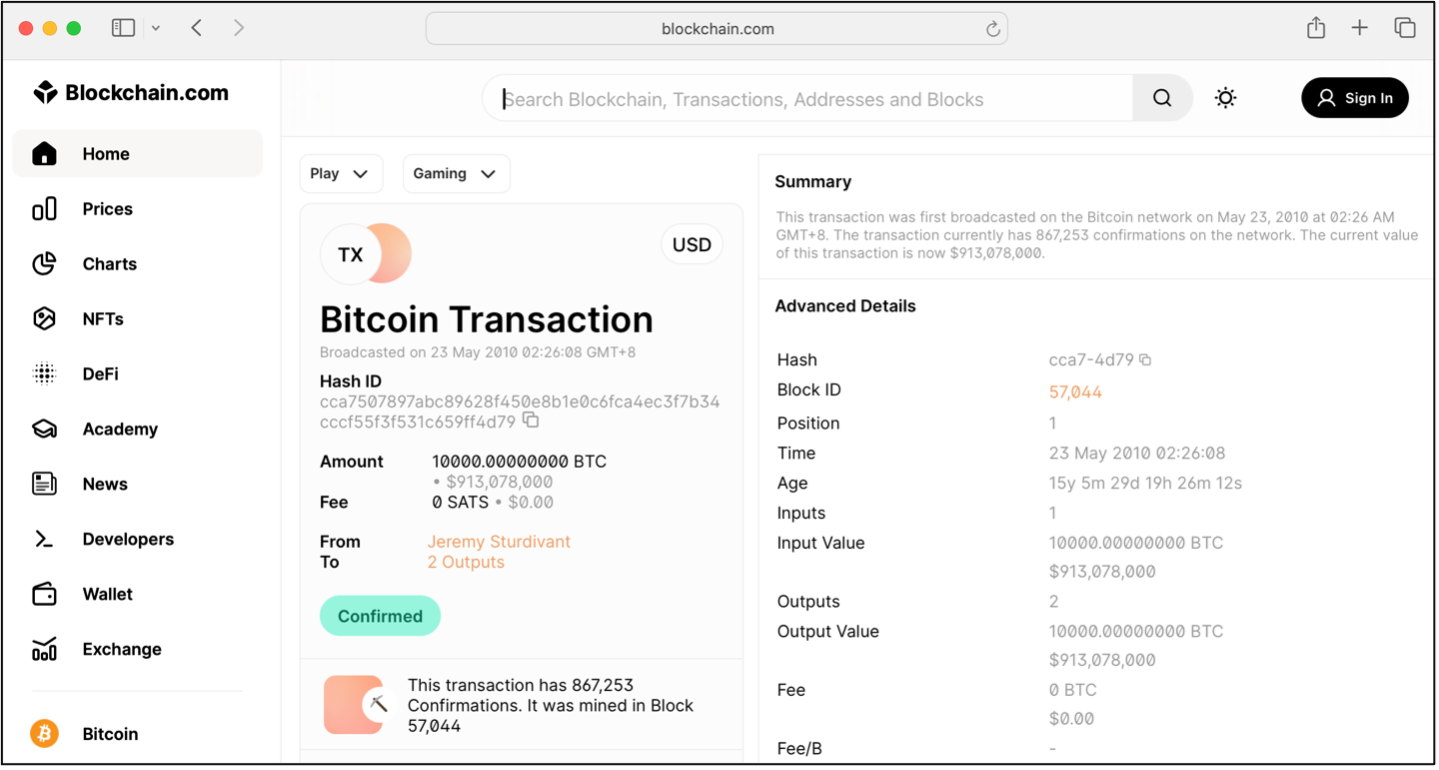The height and width of the screenshot is (770, 1439).
Task: Click the search magnifier button
Action: (x=1161, y=98)
